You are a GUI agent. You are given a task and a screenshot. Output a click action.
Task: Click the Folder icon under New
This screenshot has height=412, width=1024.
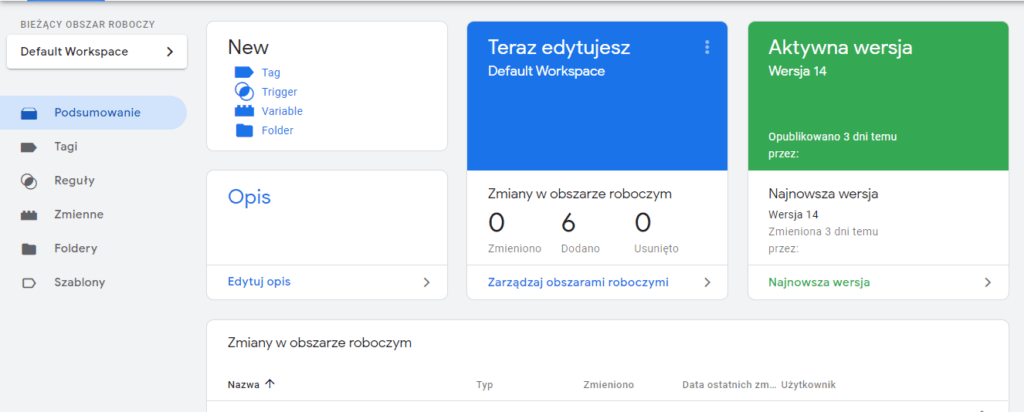point(244,130)
